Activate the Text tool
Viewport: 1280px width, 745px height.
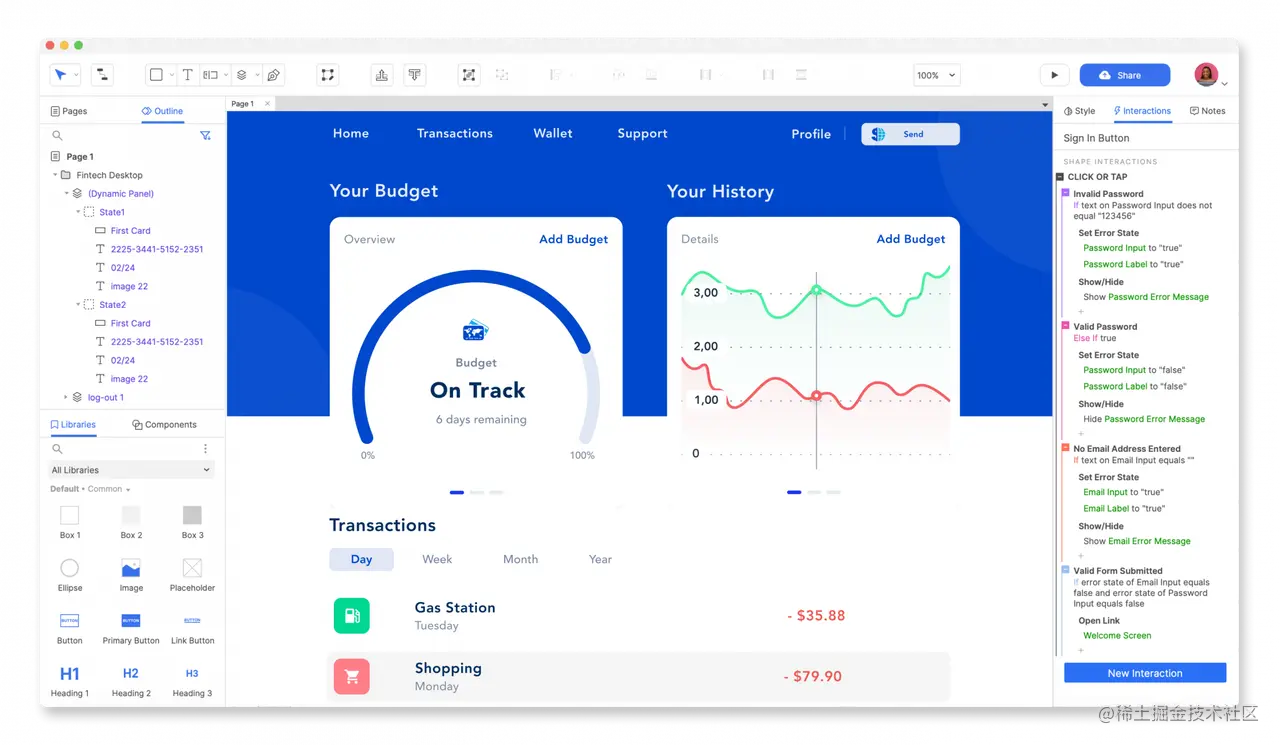click(187, 75)
